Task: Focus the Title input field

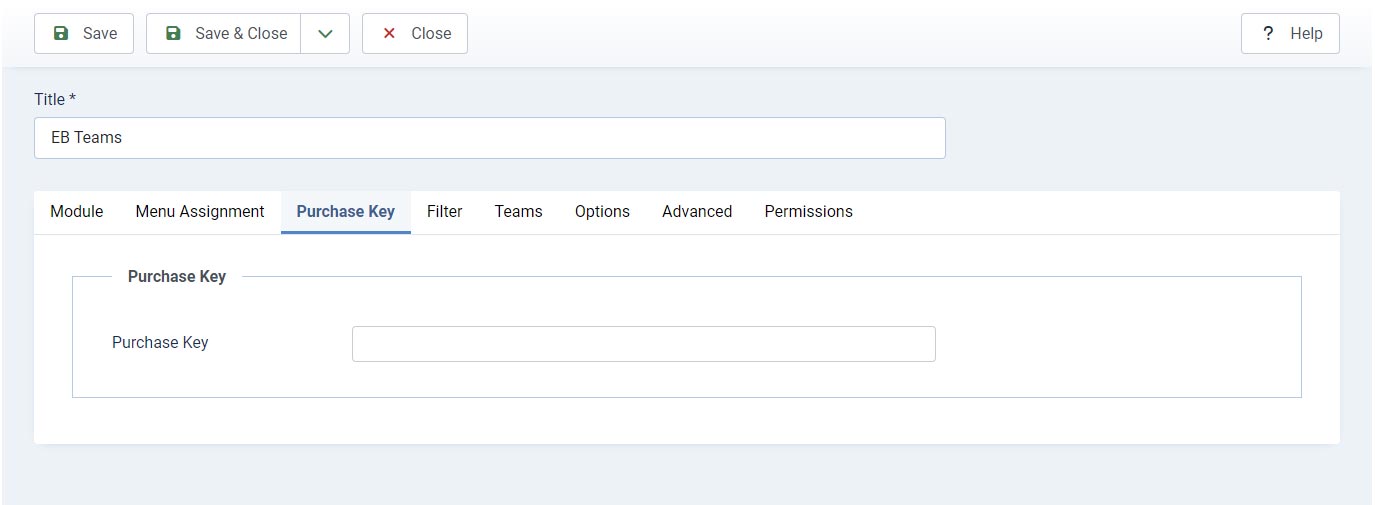Action: 490,138
